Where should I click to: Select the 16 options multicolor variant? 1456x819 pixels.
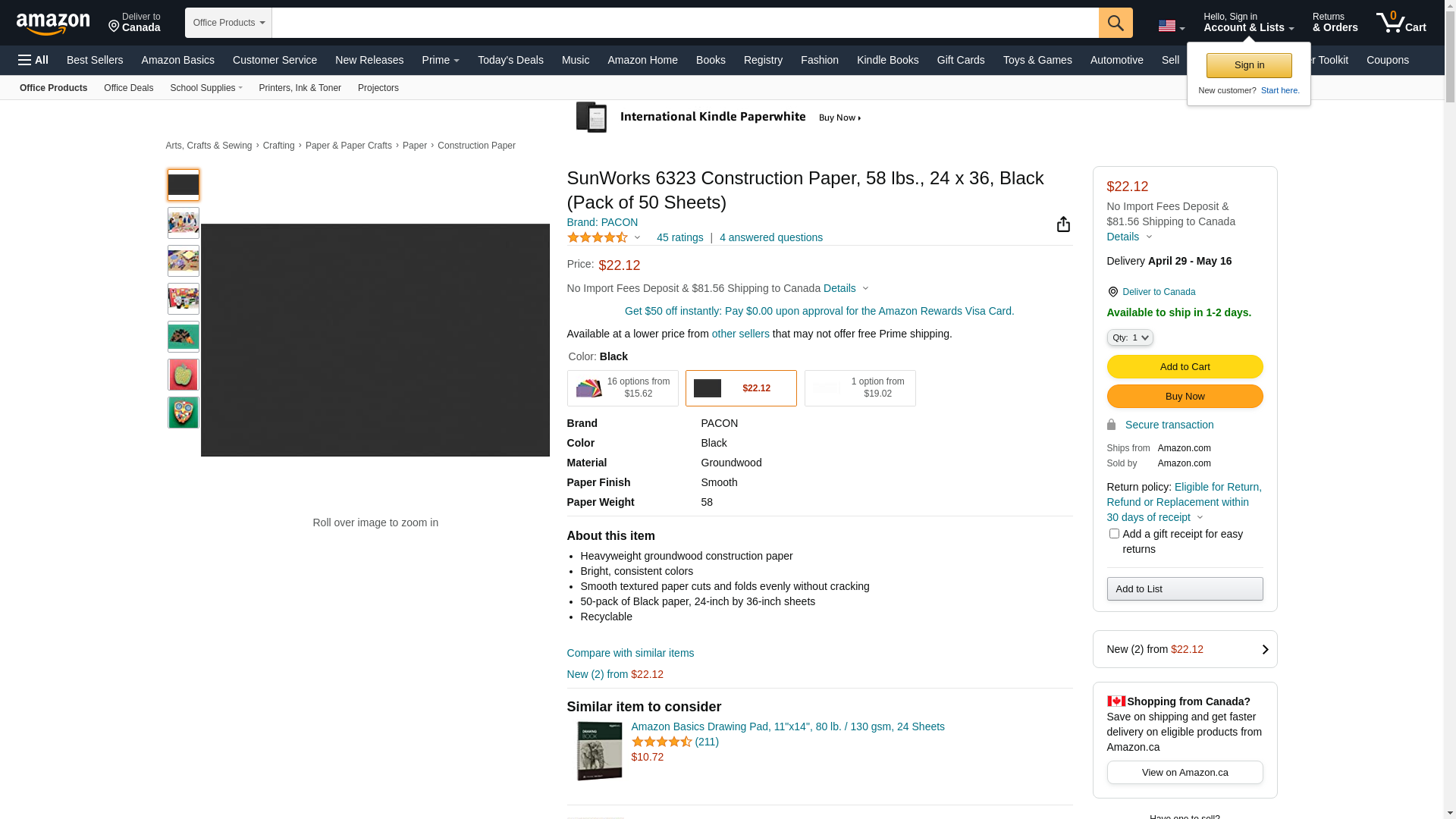(622, 388)
